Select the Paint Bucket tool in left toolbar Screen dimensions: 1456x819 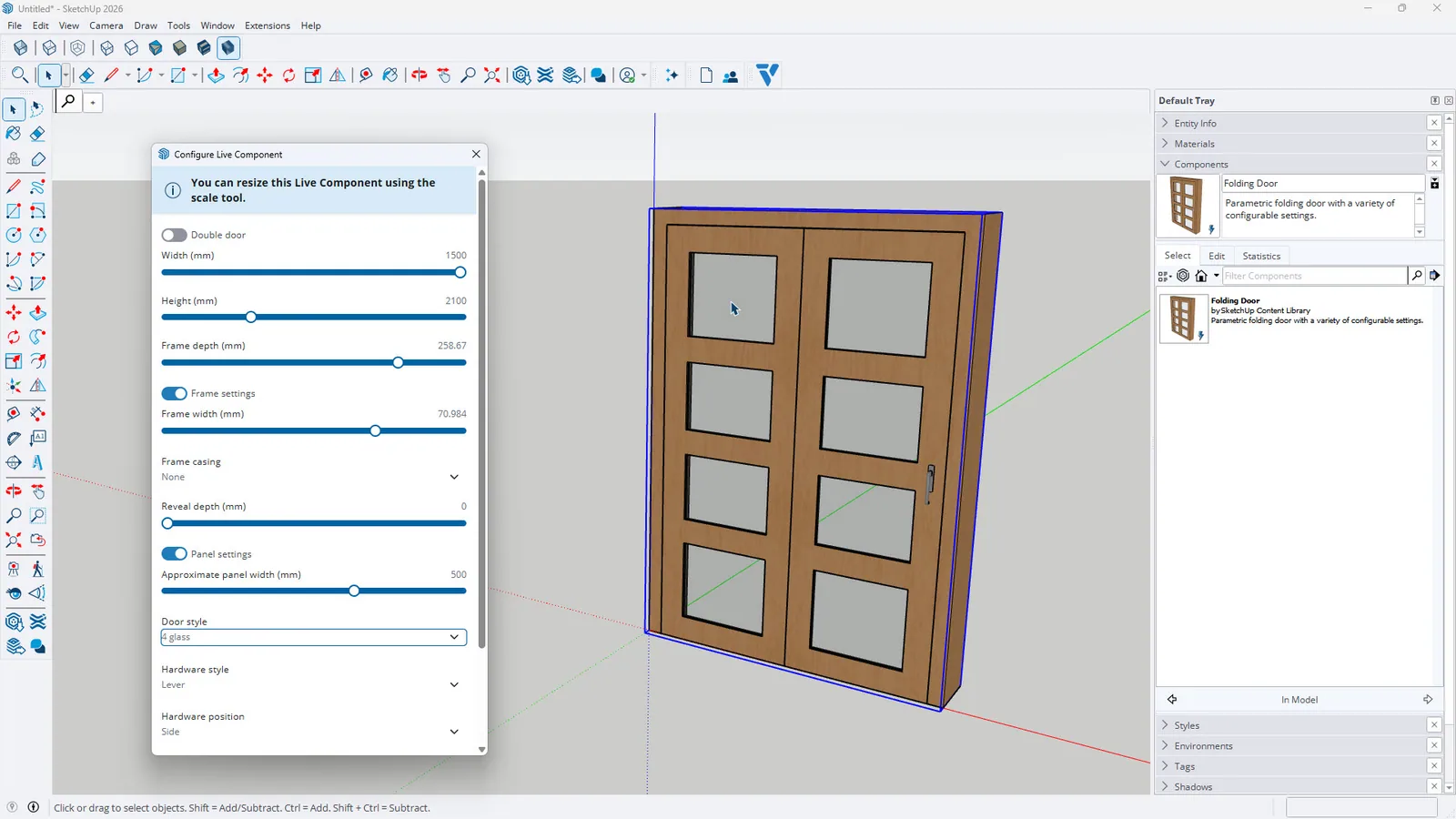pyautogui.click(x=14, y=134)
